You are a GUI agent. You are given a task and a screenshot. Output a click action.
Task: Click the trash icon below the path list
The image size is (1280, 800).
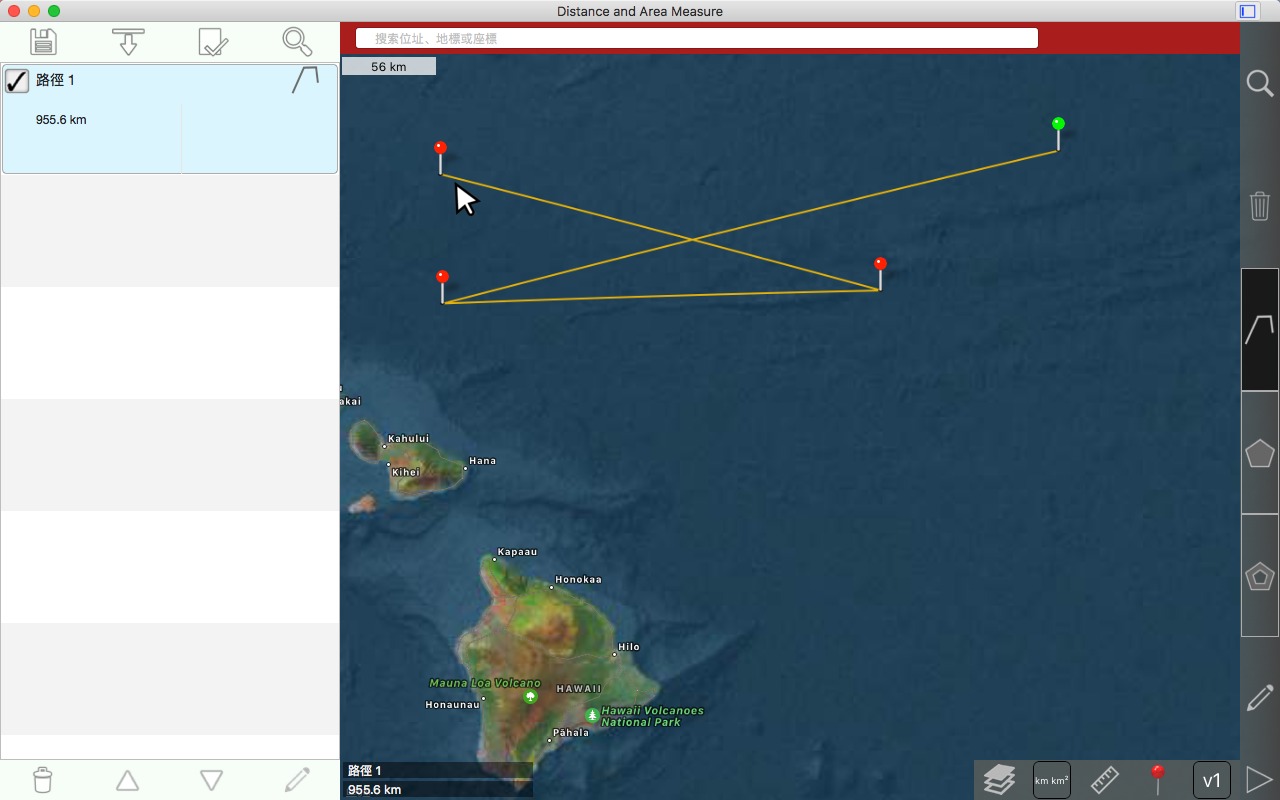(x=43, y=780)
